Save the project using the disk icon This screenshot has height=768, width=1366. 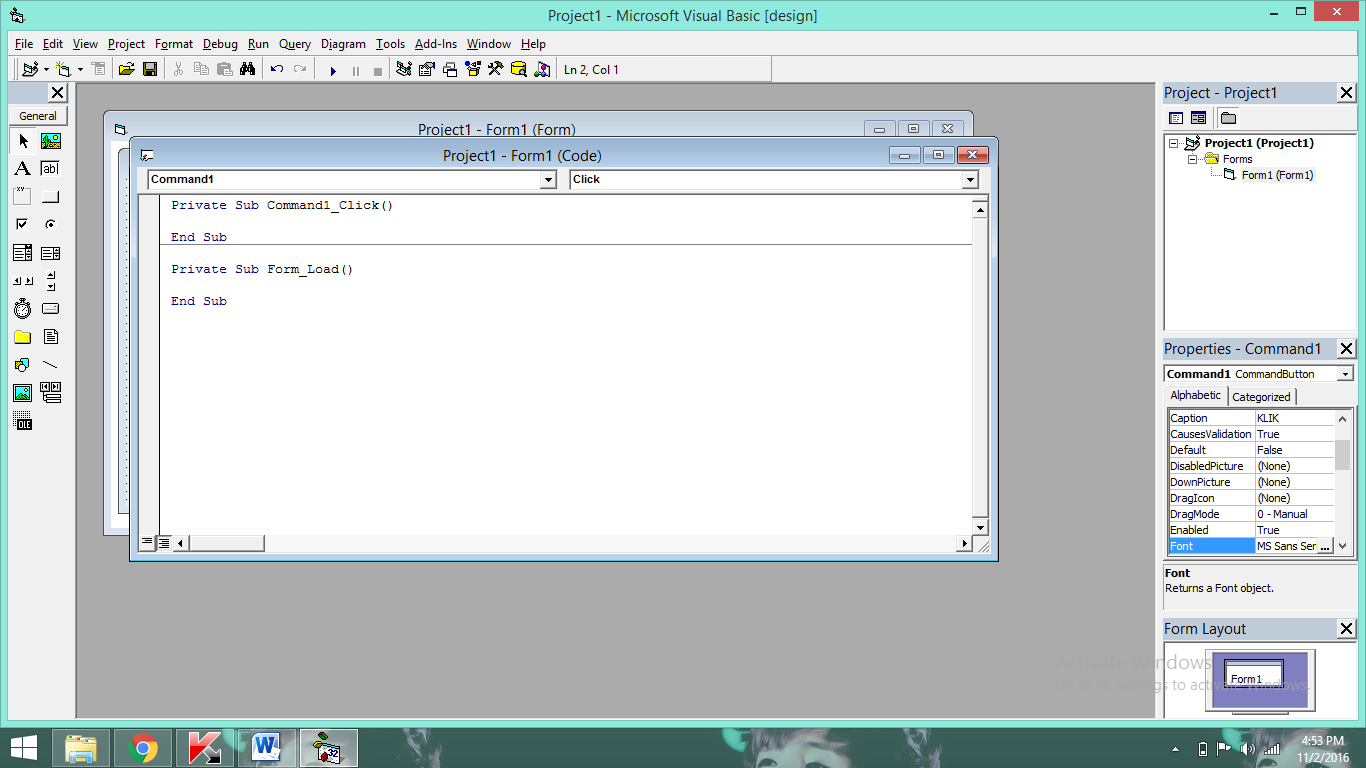tap(150, 69)
